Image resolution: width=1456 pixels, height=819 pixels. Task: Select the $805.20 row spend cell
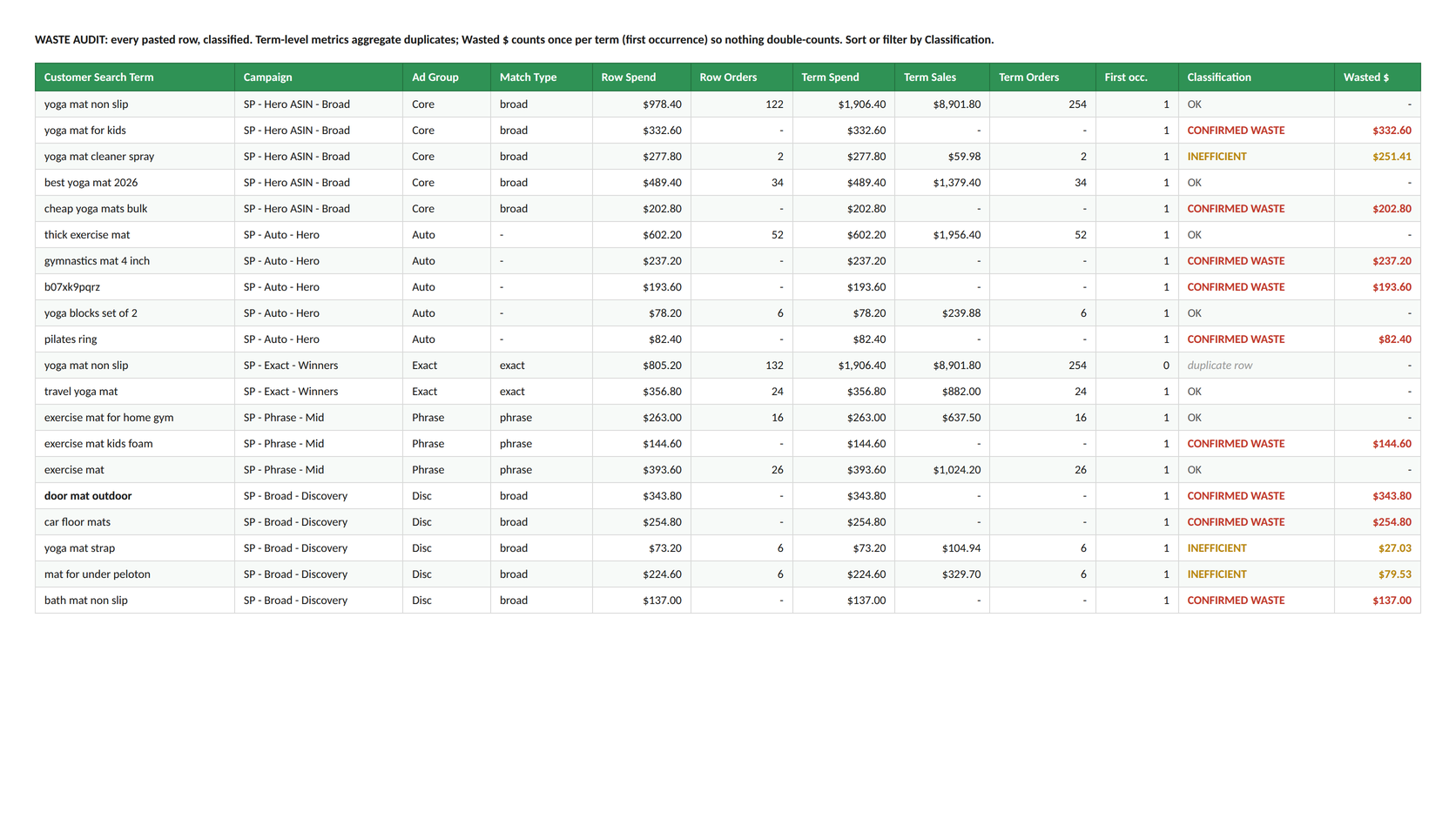pos(642,366)
